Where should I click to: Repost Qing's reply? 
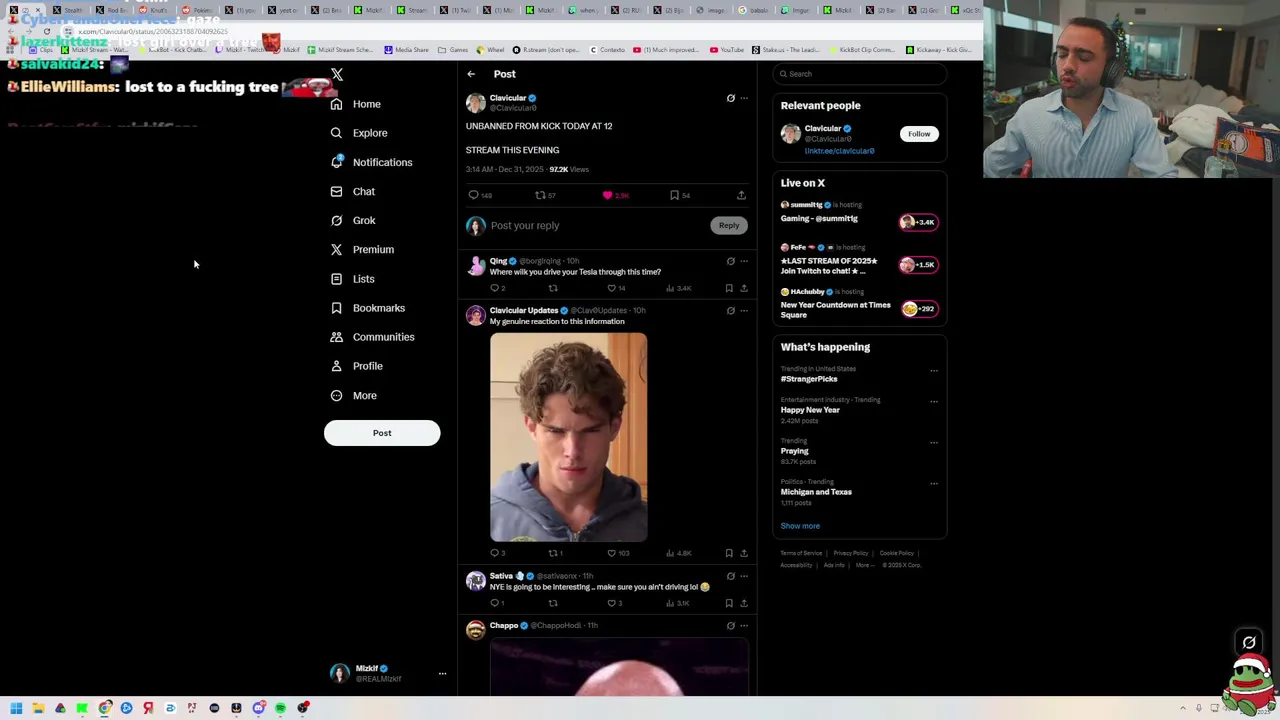pyautogui.click(x=552, y=288)
